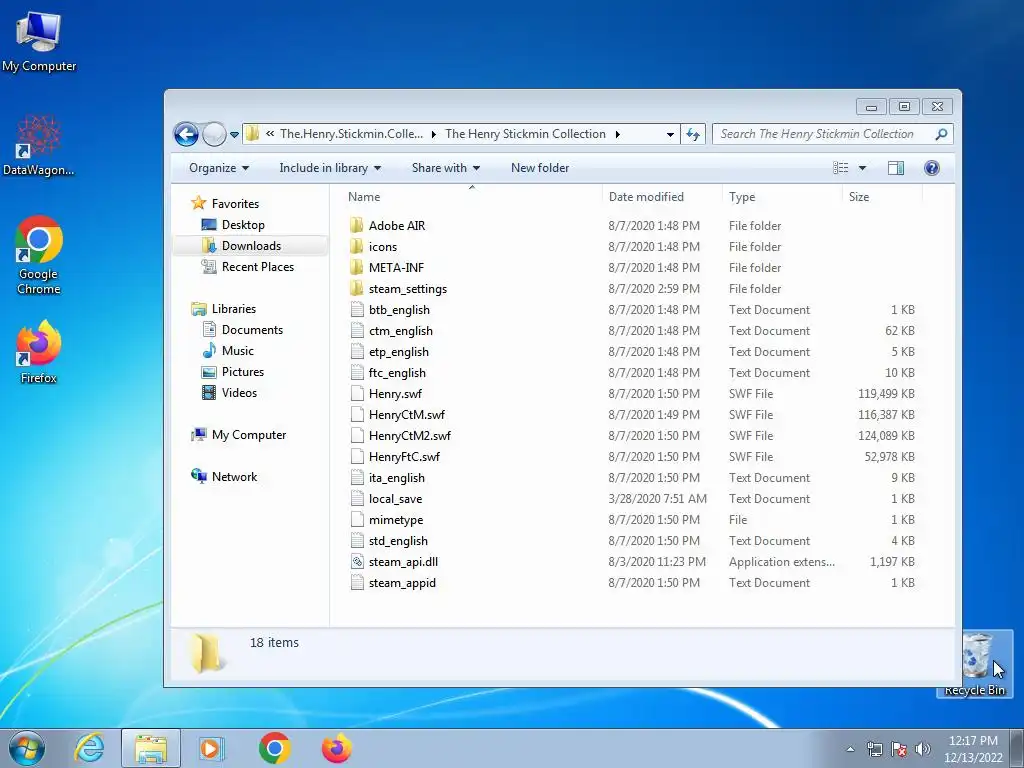The width and height of the screenshot is (1024, 768).
Task: Toggle the preview pane icon
Action: (x=896, y=168)
